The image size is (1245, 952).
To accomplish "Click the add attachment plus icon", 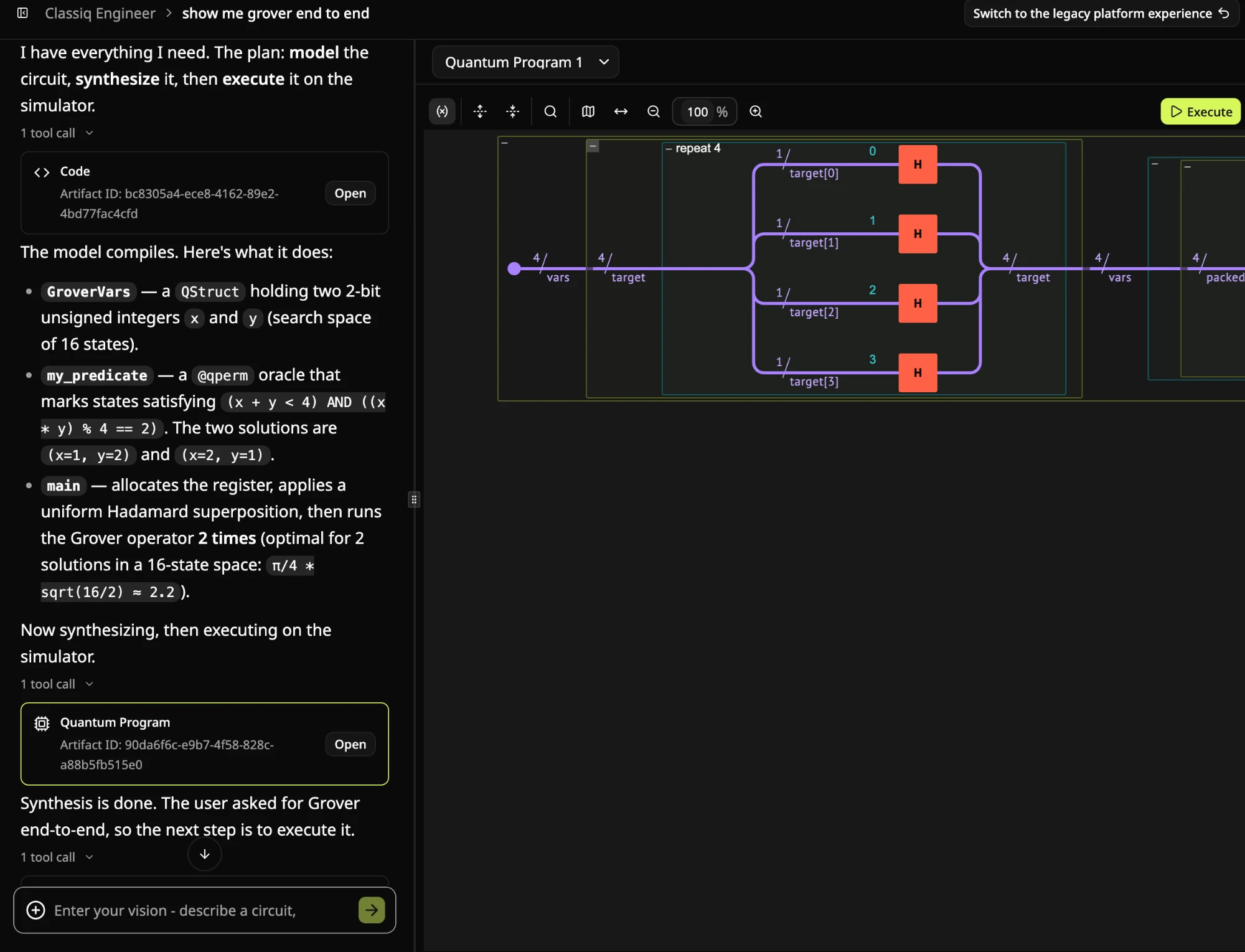I will 35,910.
